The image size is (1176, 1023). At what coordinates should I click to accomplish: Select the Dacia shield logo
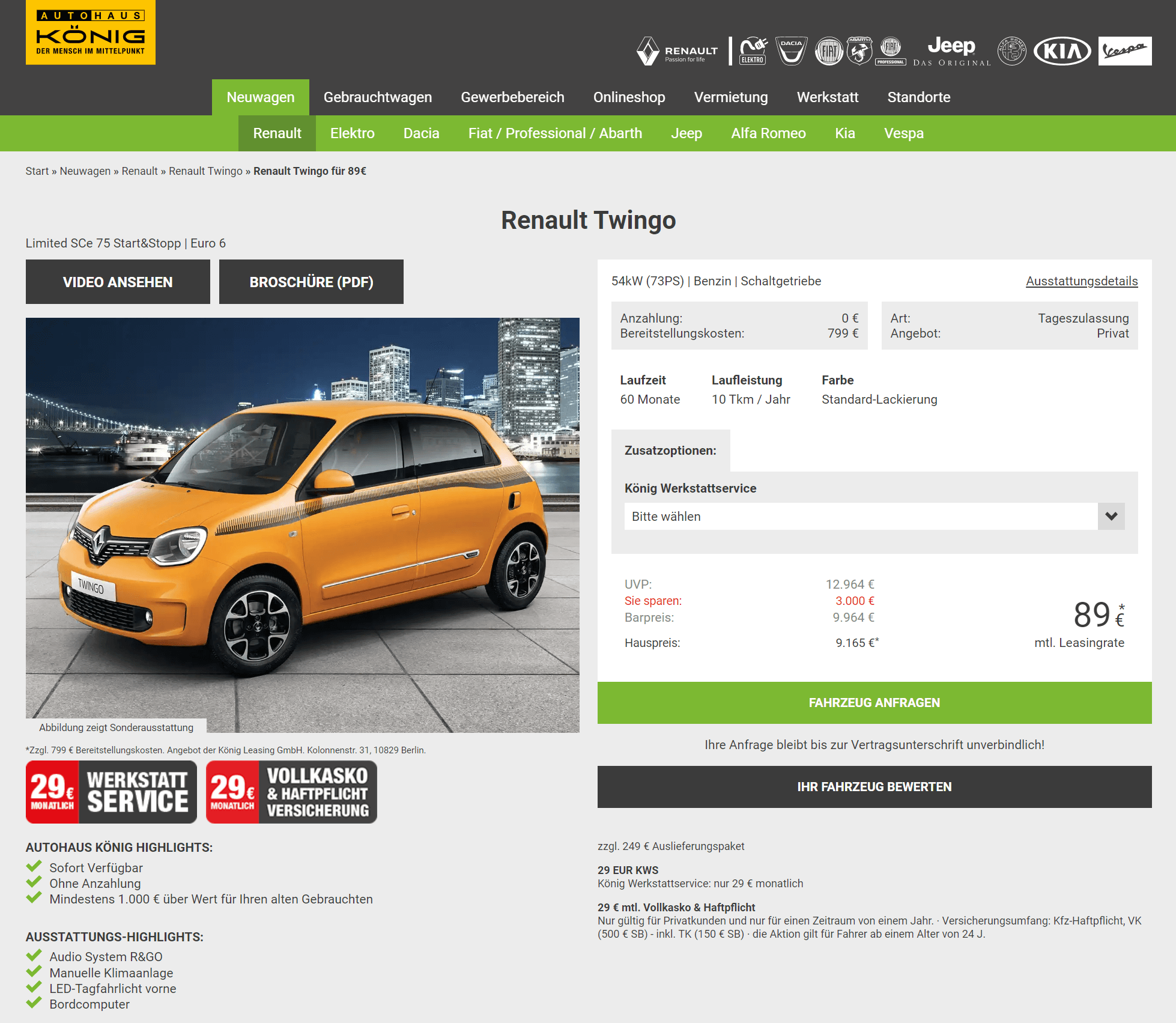792,52
